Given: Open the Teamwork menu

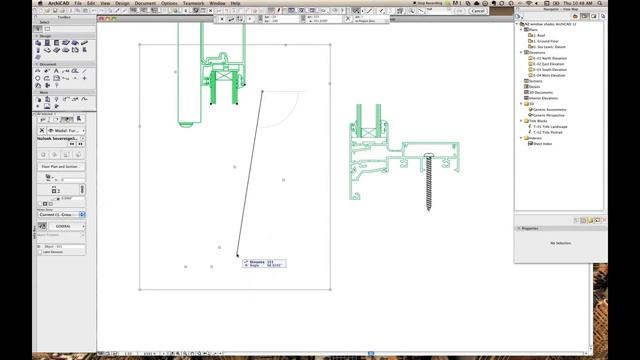Looking at the screenshot, I should [x=193, y=3].
